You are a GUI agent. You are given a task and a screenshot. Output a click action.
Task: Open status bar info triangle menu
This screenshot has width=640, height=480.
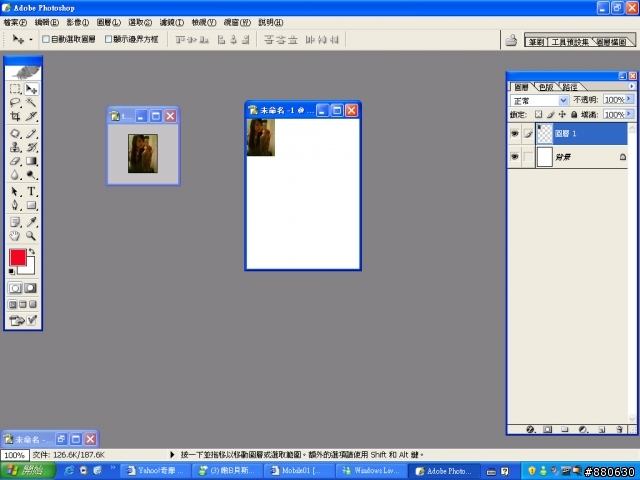coord(172,454)
